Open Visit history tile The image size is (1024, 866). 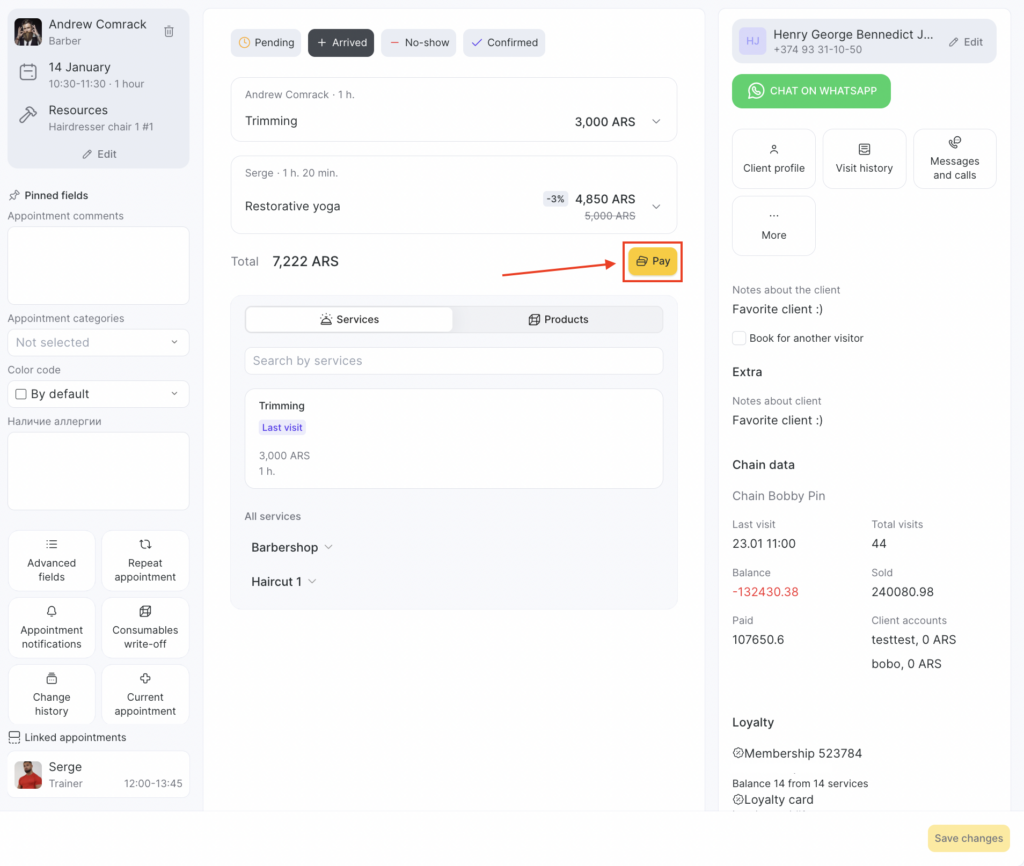click(864, 158)
